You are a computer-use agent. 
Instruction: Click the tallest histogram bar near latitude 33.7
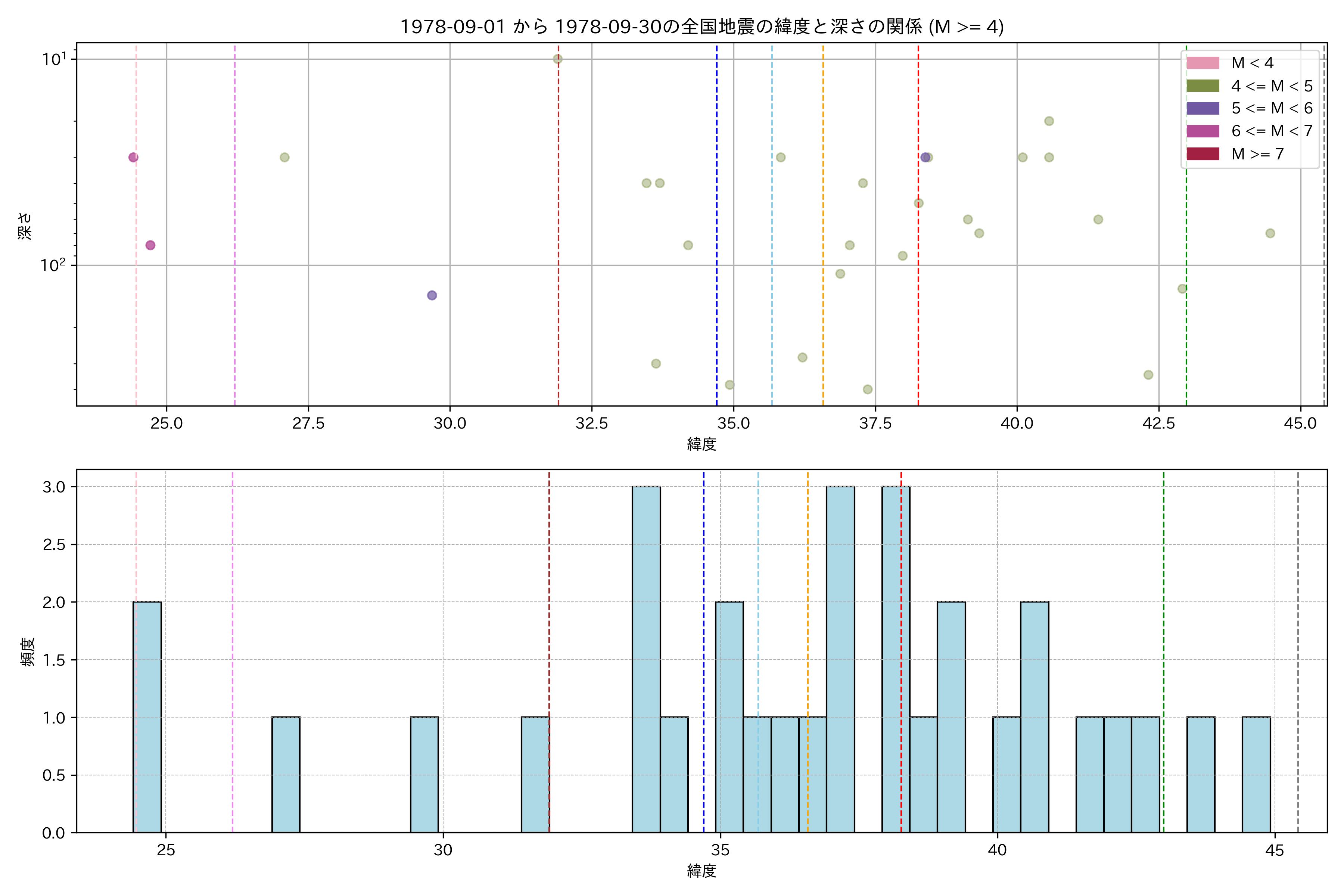pyautogui.click(x=646, y=659)
